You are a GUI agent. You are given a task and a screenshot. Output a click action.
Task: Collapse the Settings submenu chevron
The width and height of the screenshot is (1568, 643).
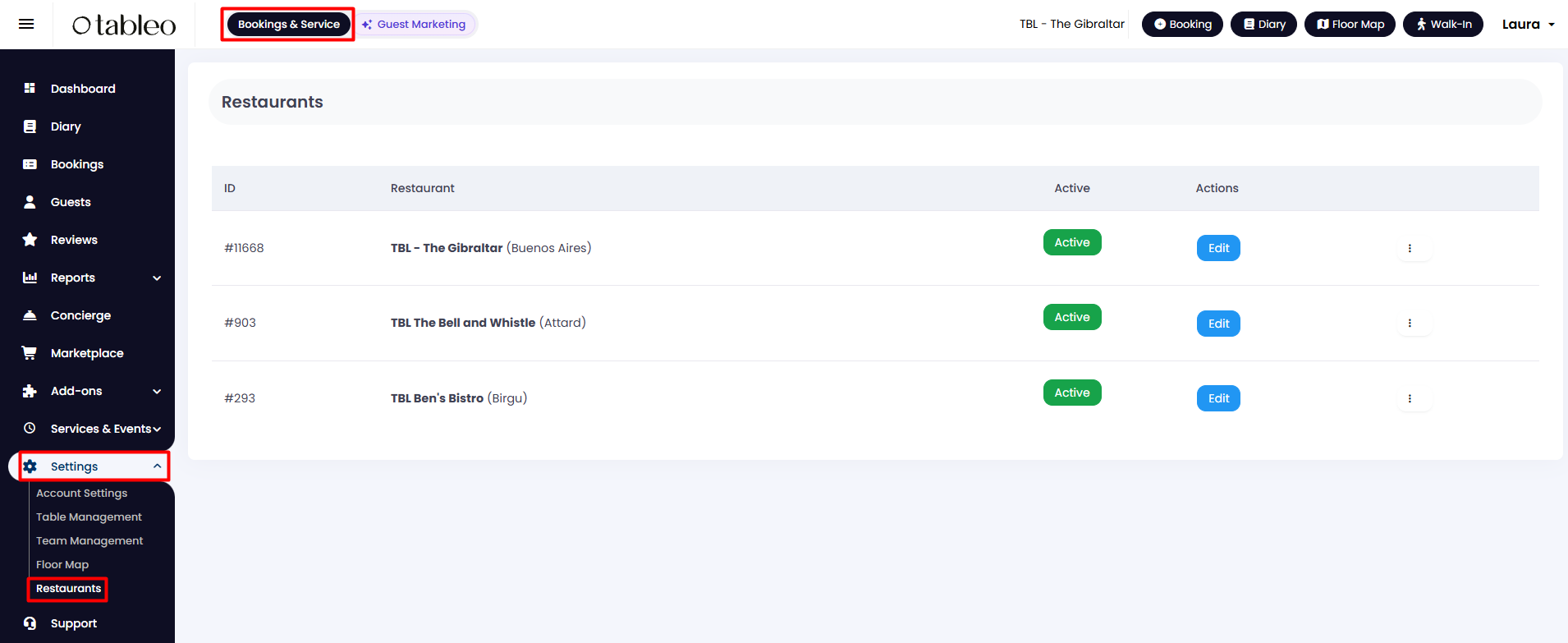tap(157, 466)
